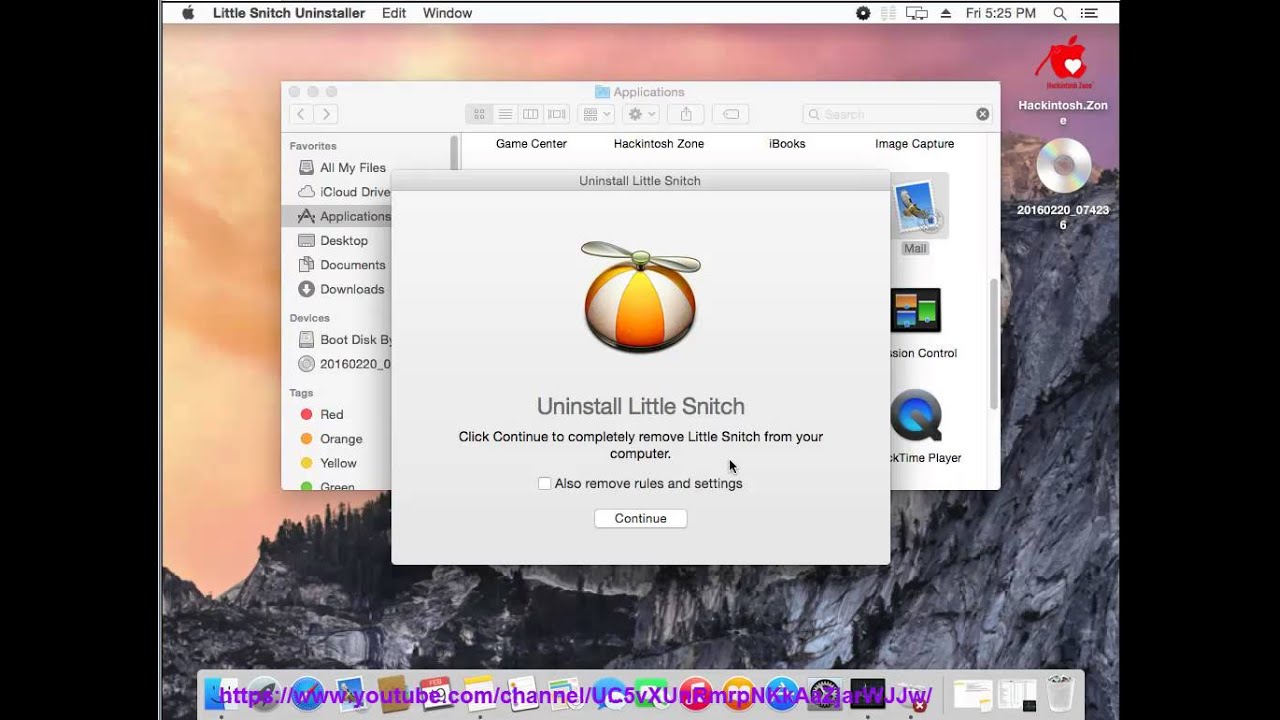Open the Apple menu

point(187,13)
